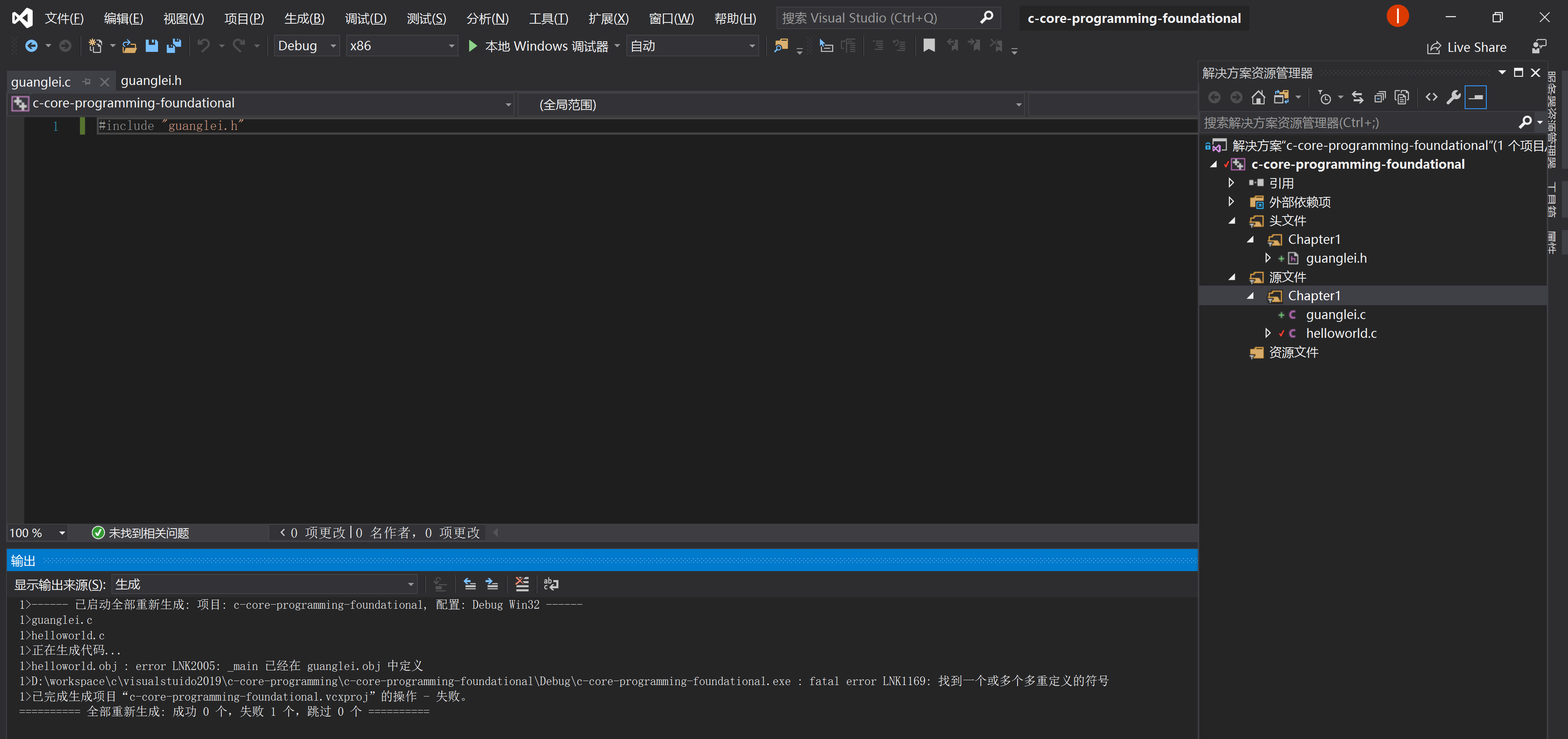Click the Find in Files toolbar icon

pos(780,46)
